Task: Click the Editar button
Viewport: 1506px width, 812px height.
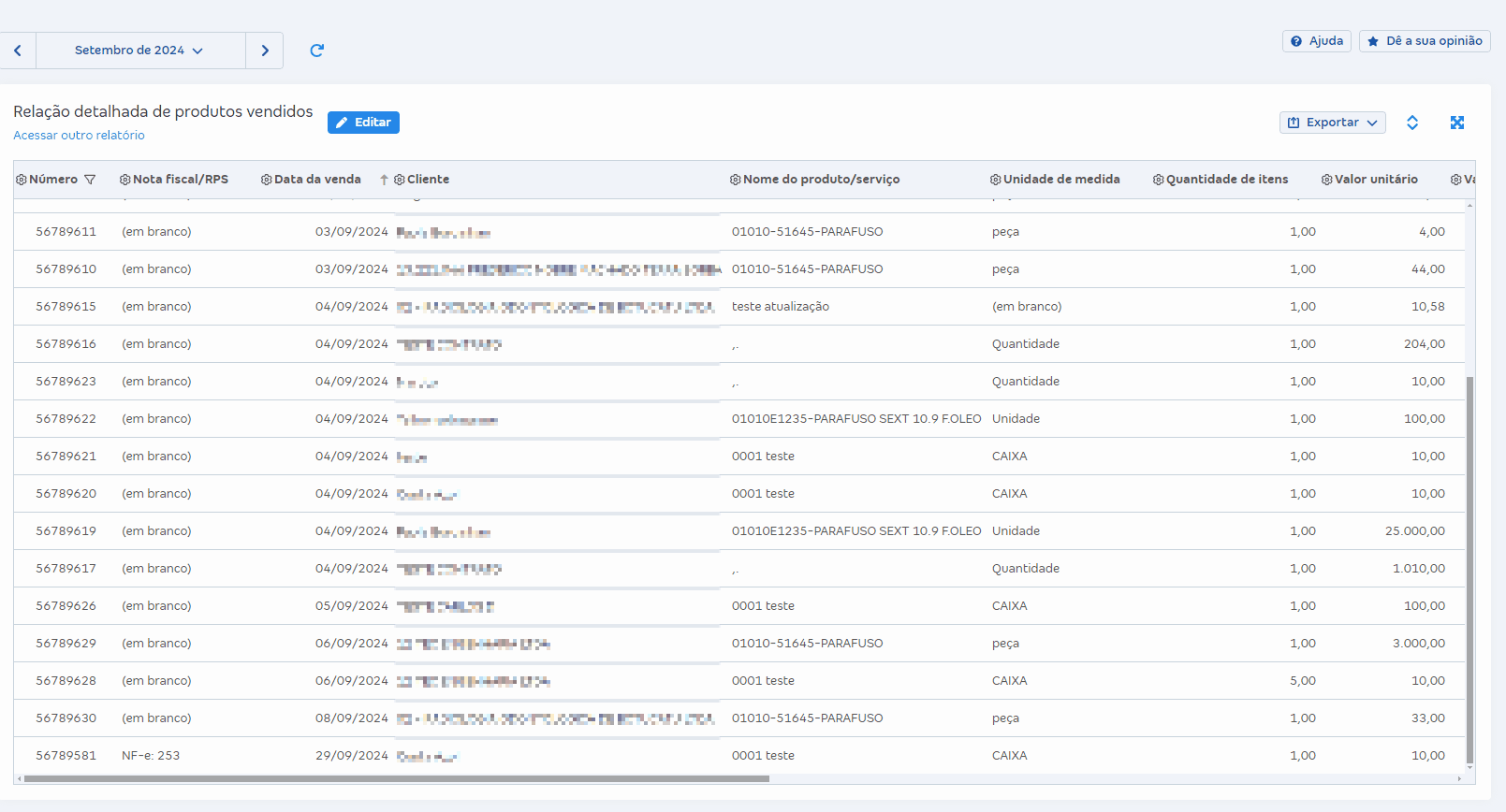Action: coord(363,123)
